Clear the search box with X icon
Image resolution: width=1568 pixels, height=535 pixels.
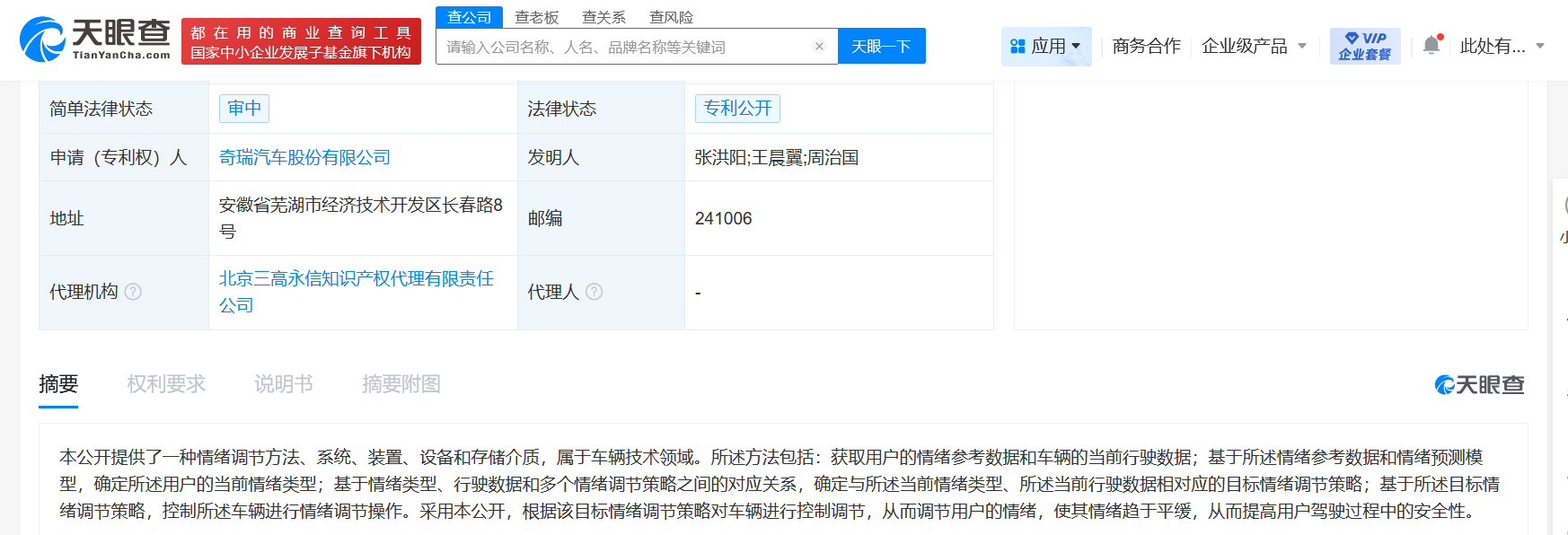(819, 47)
